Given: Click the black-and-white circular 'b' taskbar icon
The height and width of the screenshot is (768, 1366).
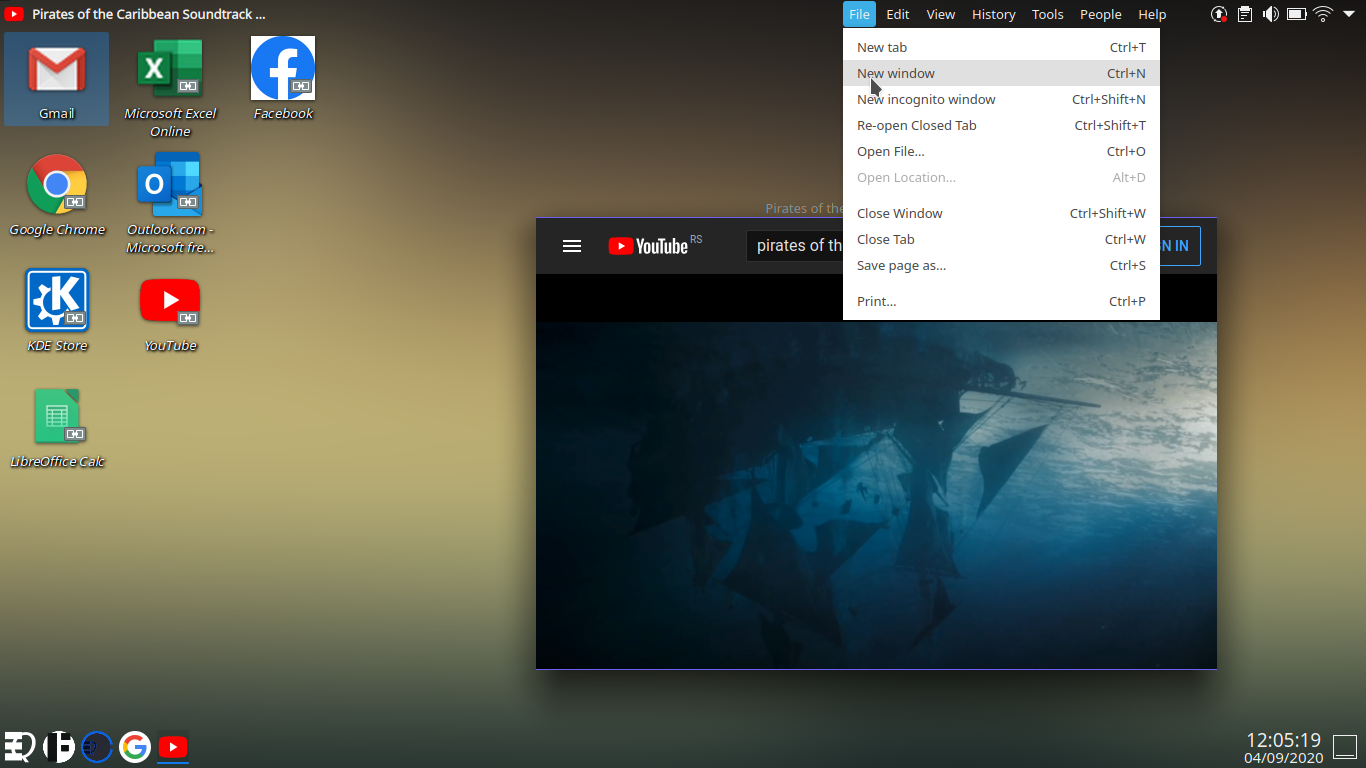Looking at the screenshot, I should click(59, 747).
